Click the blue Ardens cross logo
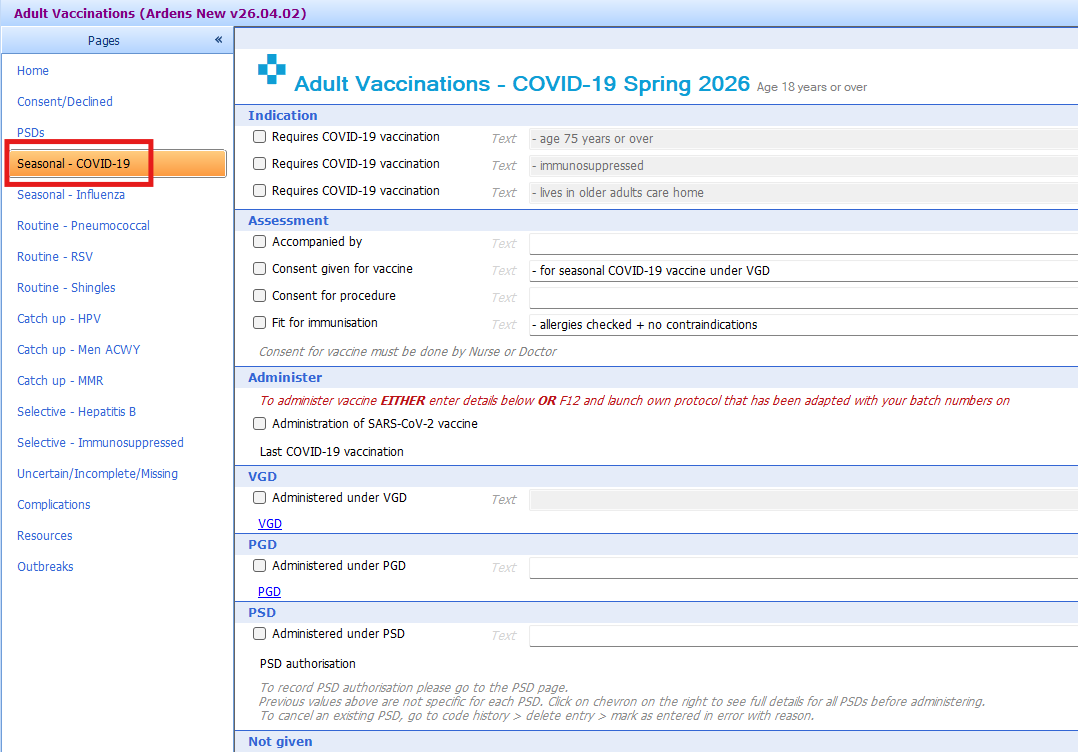The width and height of the screenshot is (1078, 752). point(272,69)
